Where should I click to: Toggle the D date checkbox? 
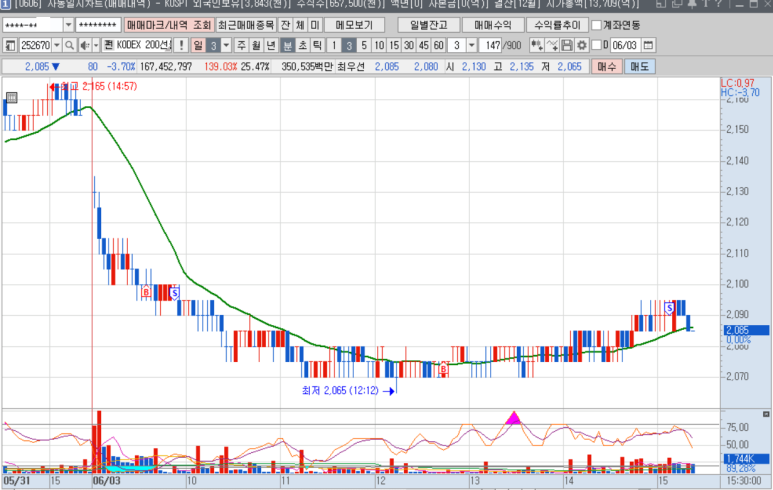click(x=597, y=45)
